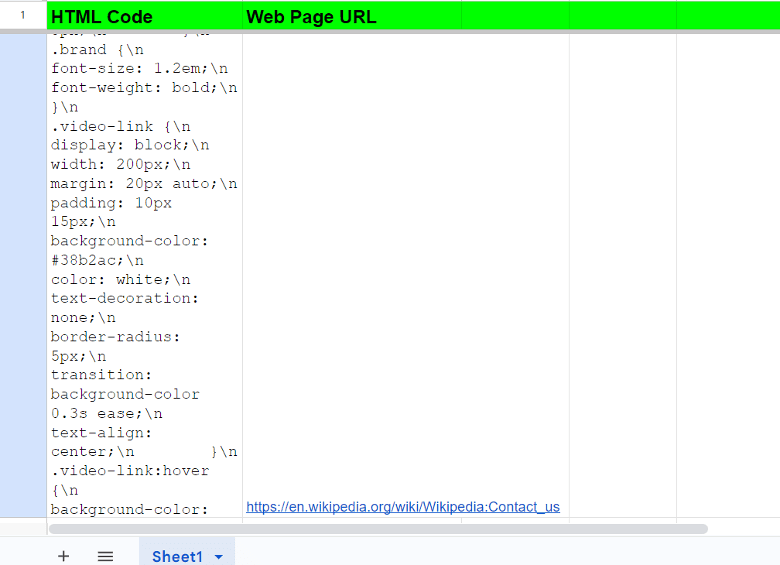Click the empty green header cell after Web Page URL
780x565 pixels.
(x=515, y=16)
